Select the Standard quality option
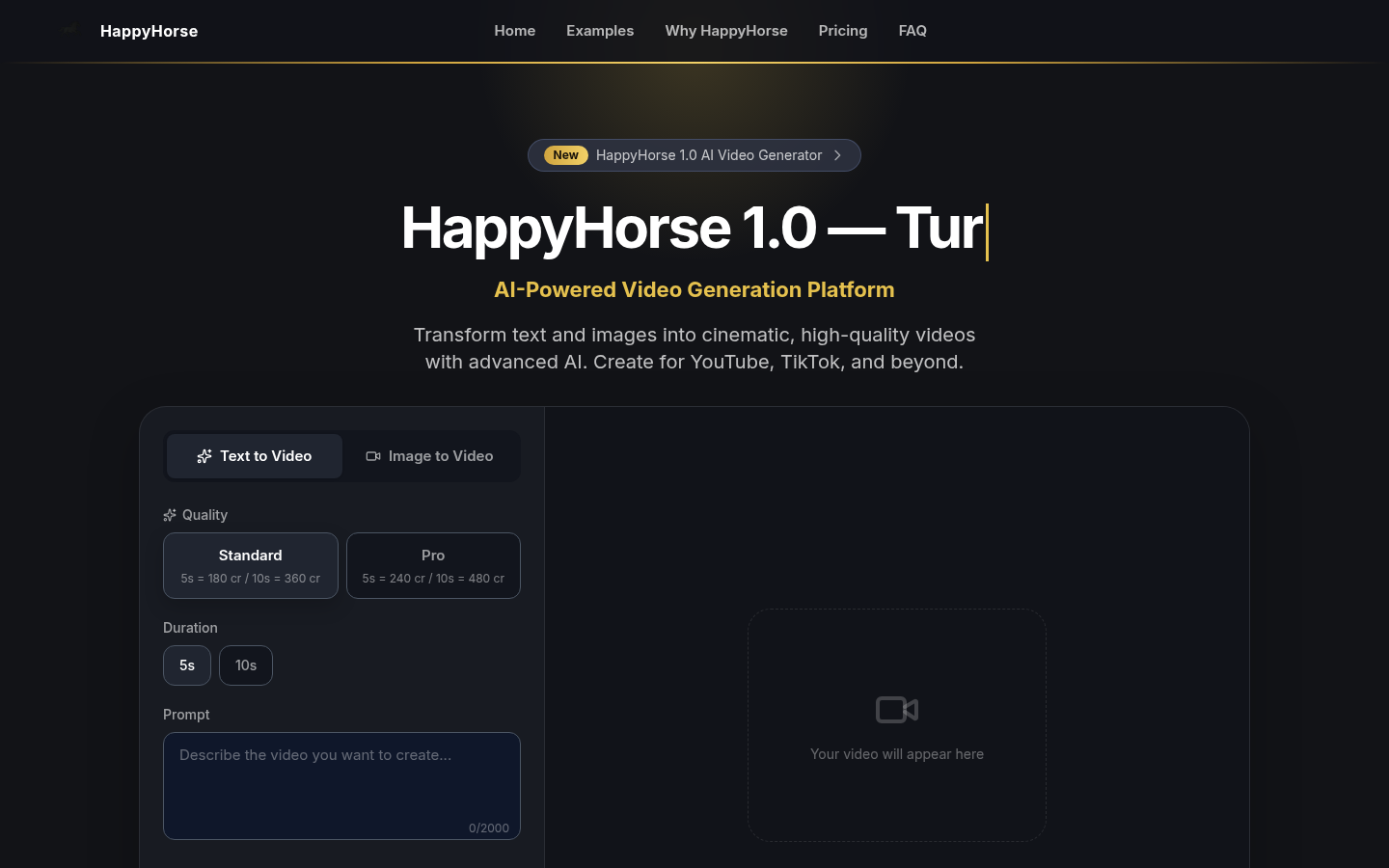This screenshot has width=1389, height=868. pos(250,565)
